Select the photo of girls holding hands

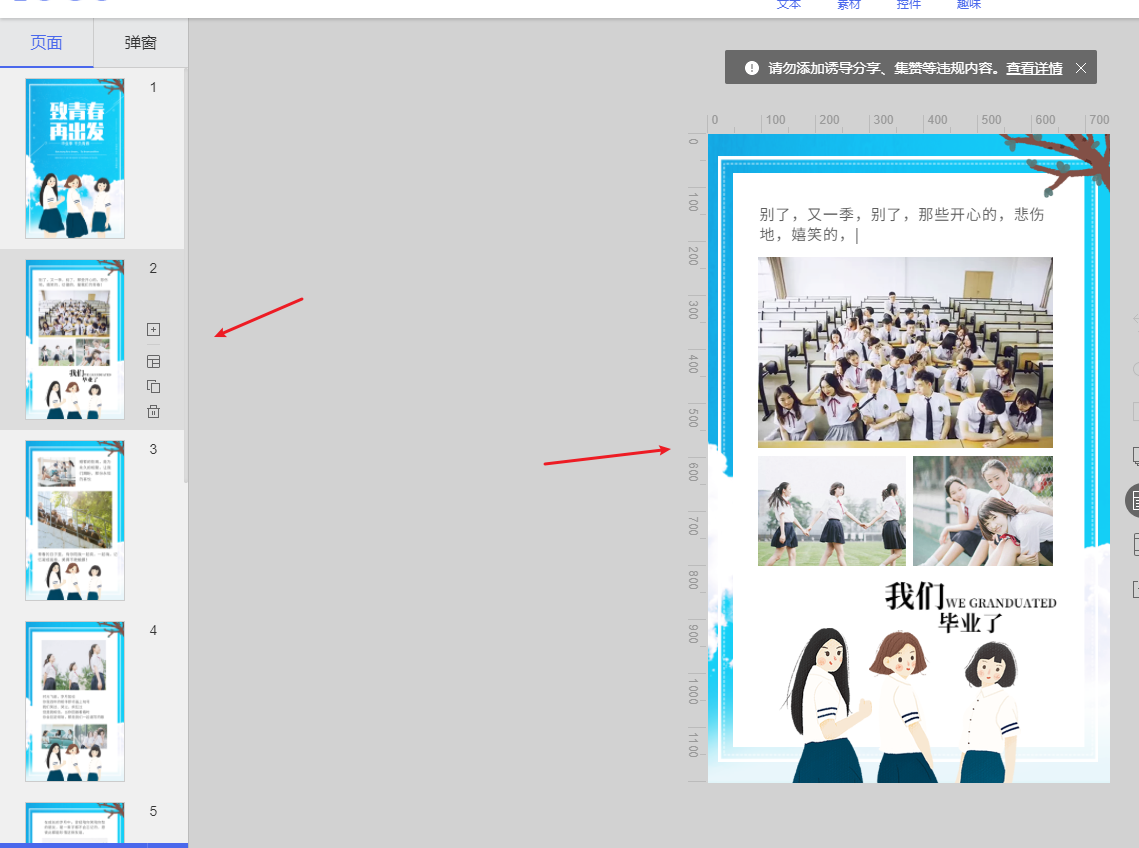[832, 511]
